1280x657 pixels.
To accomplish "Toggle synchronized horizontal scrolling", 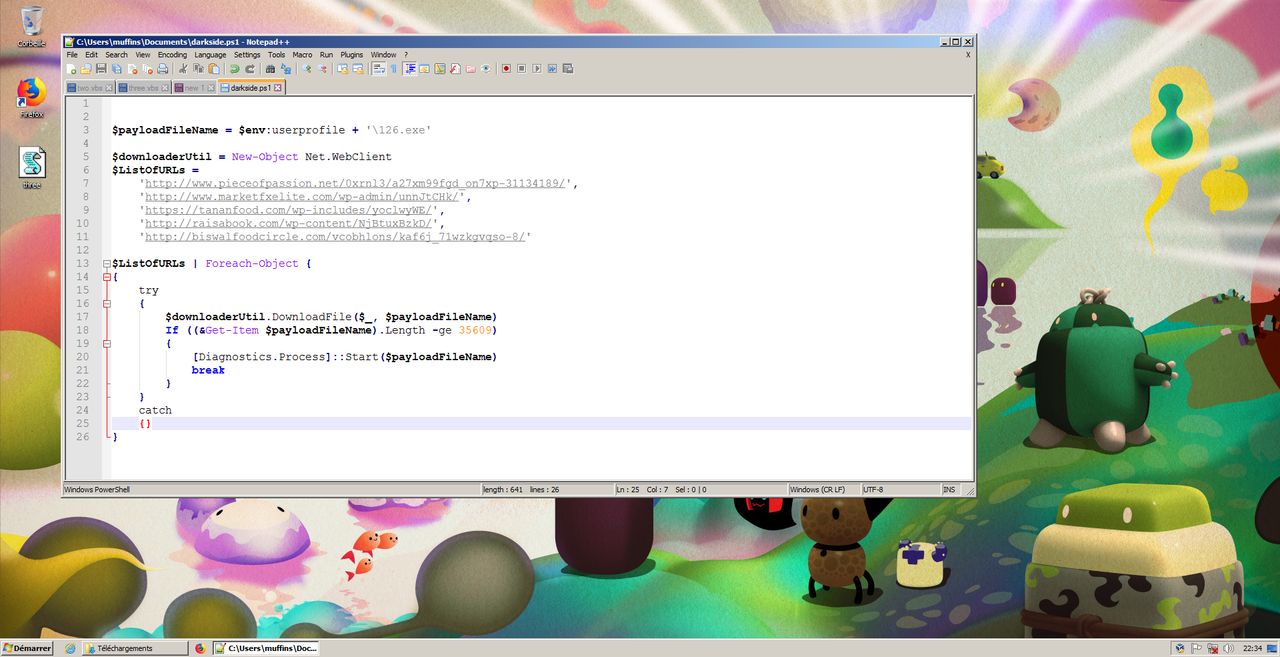I will (x=358, y=69).
